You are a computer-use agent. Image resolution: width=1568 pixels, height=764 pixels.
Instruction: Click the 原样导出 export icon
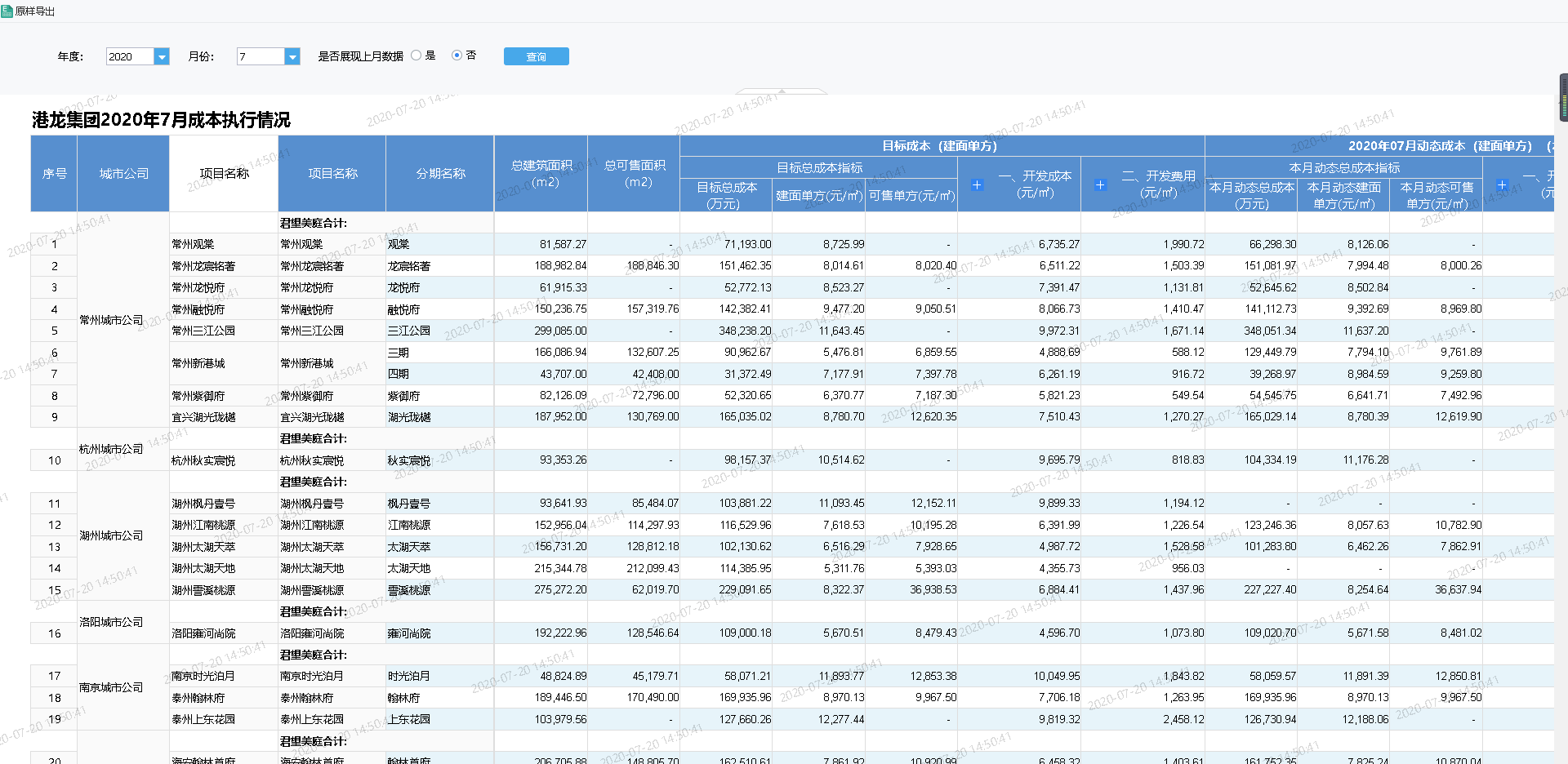[x=7, y=11]
